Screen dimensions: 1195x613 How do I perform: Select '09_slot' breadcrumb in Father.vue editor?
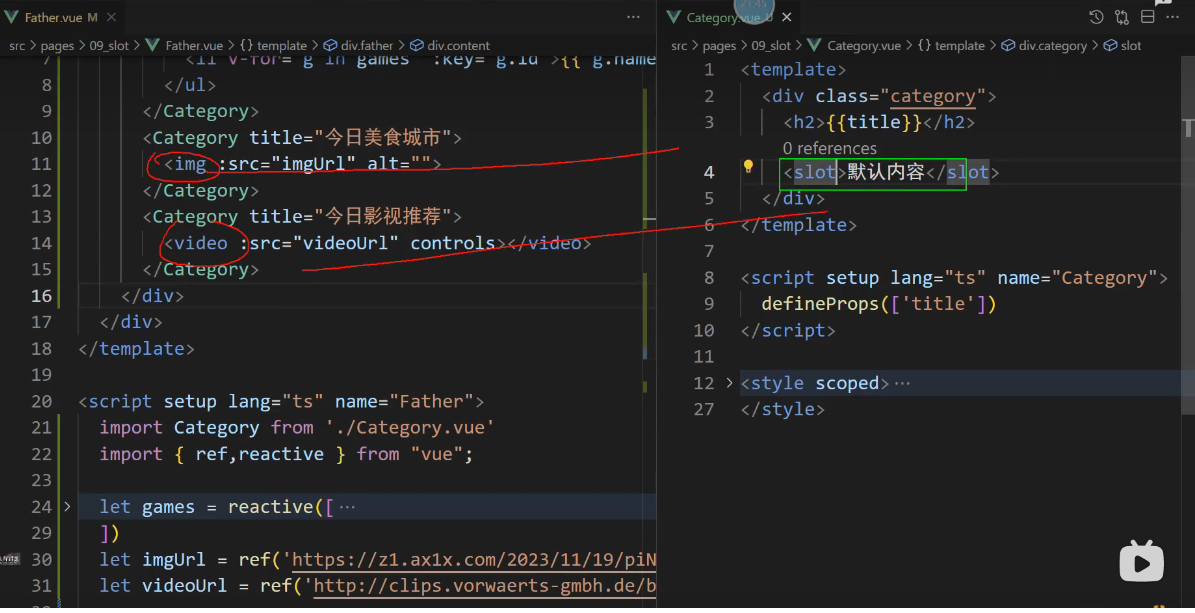pyautogui.click(x=109, y=46)
